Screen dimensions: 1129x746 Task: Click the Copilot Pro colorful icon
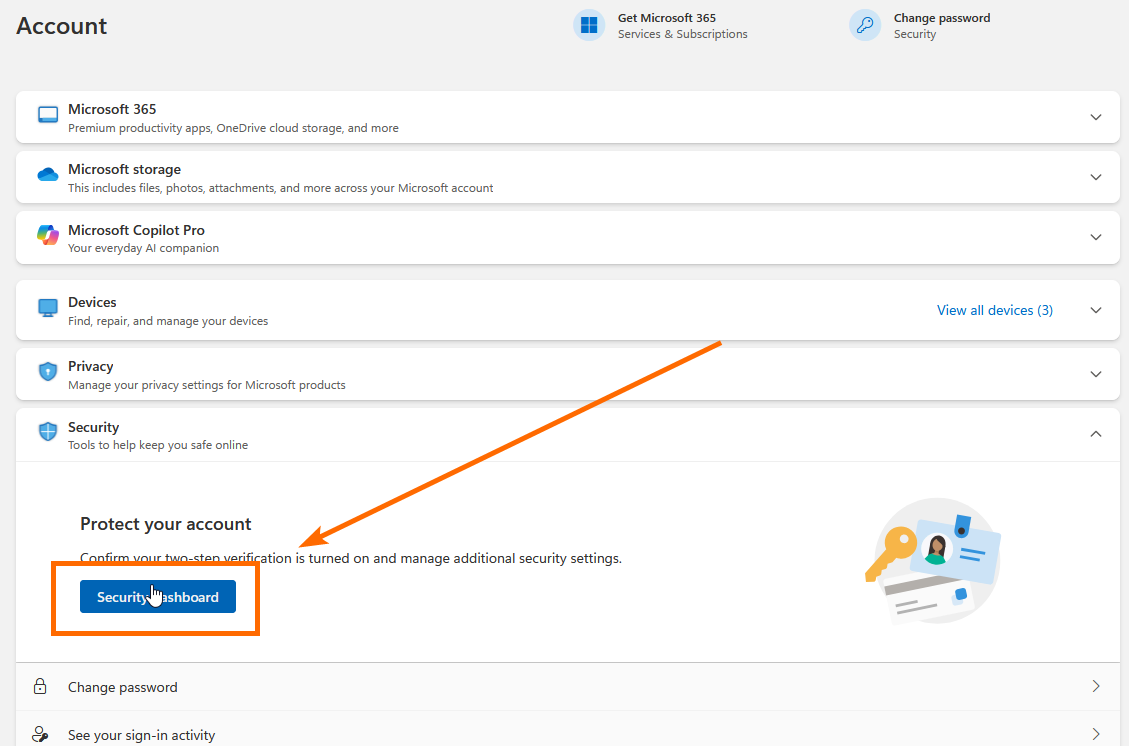pos(48,235)
